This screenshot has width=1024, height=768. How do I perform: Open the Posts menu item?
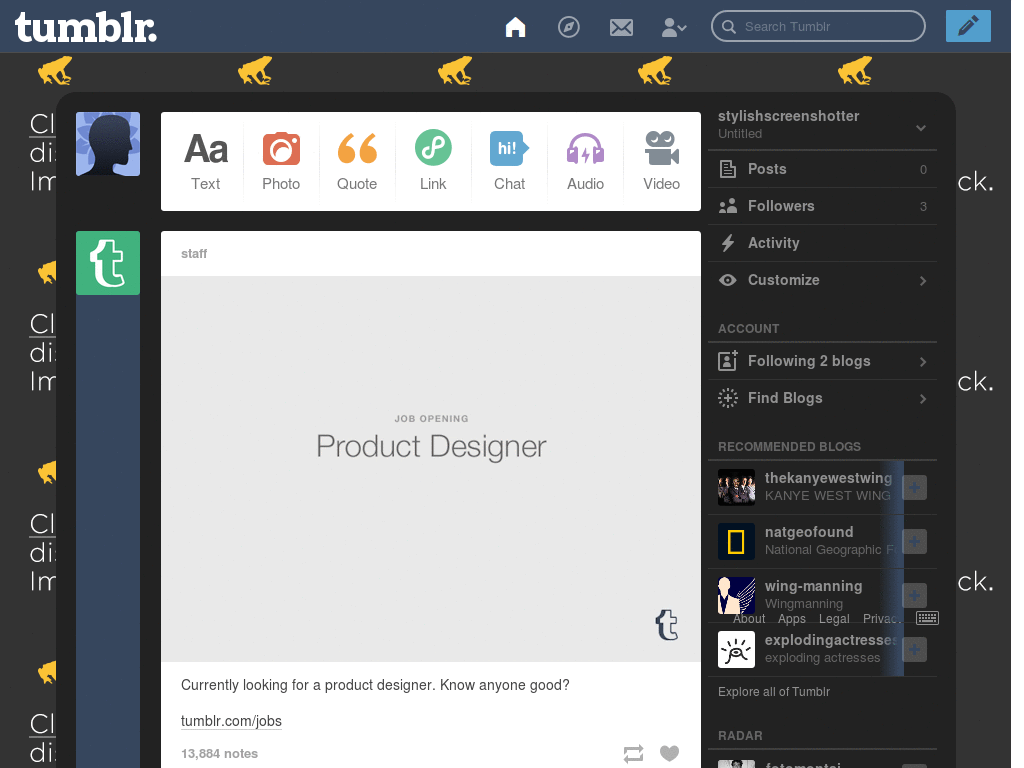coord(822,169)
